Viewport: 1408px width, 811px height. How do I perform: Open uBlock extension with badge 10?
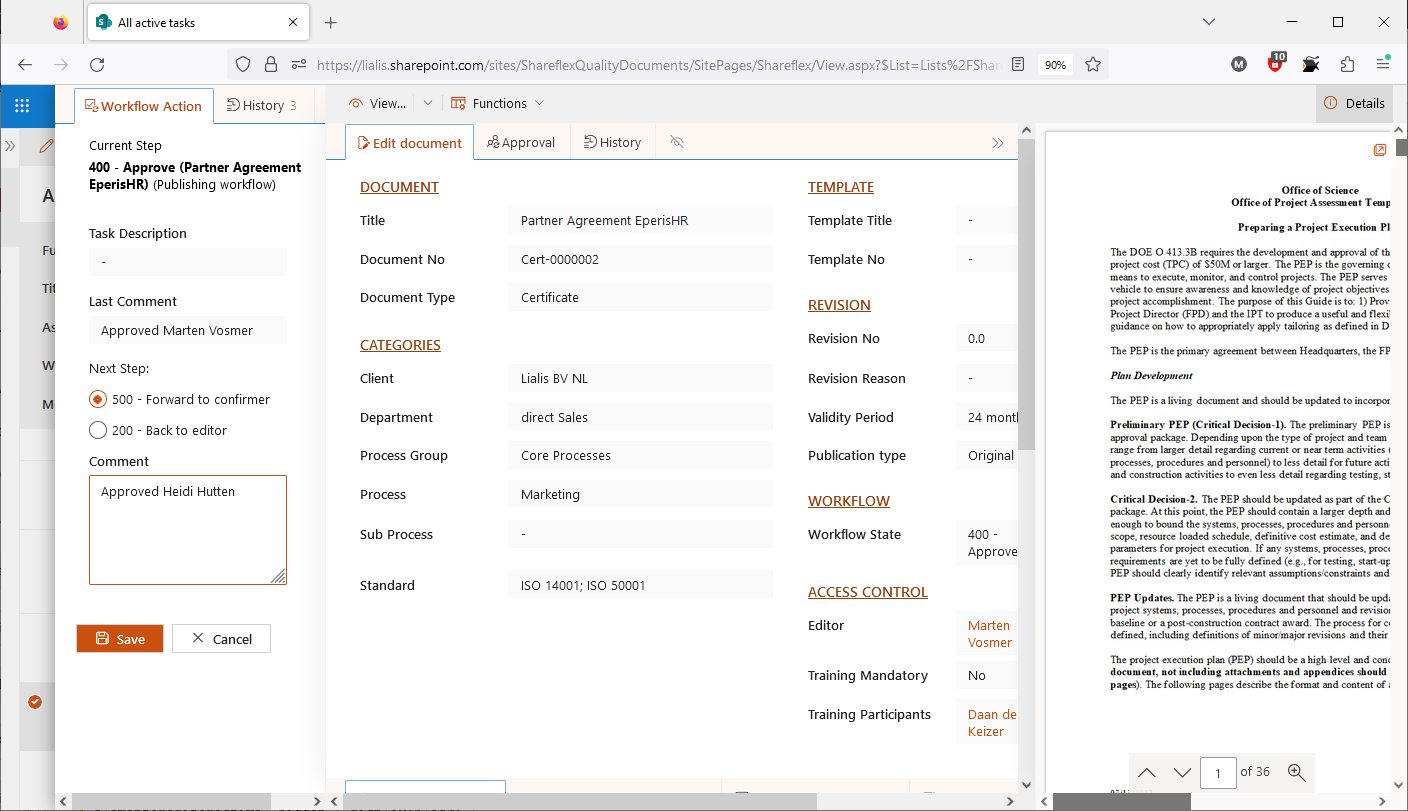click(x=1275, y=63)
